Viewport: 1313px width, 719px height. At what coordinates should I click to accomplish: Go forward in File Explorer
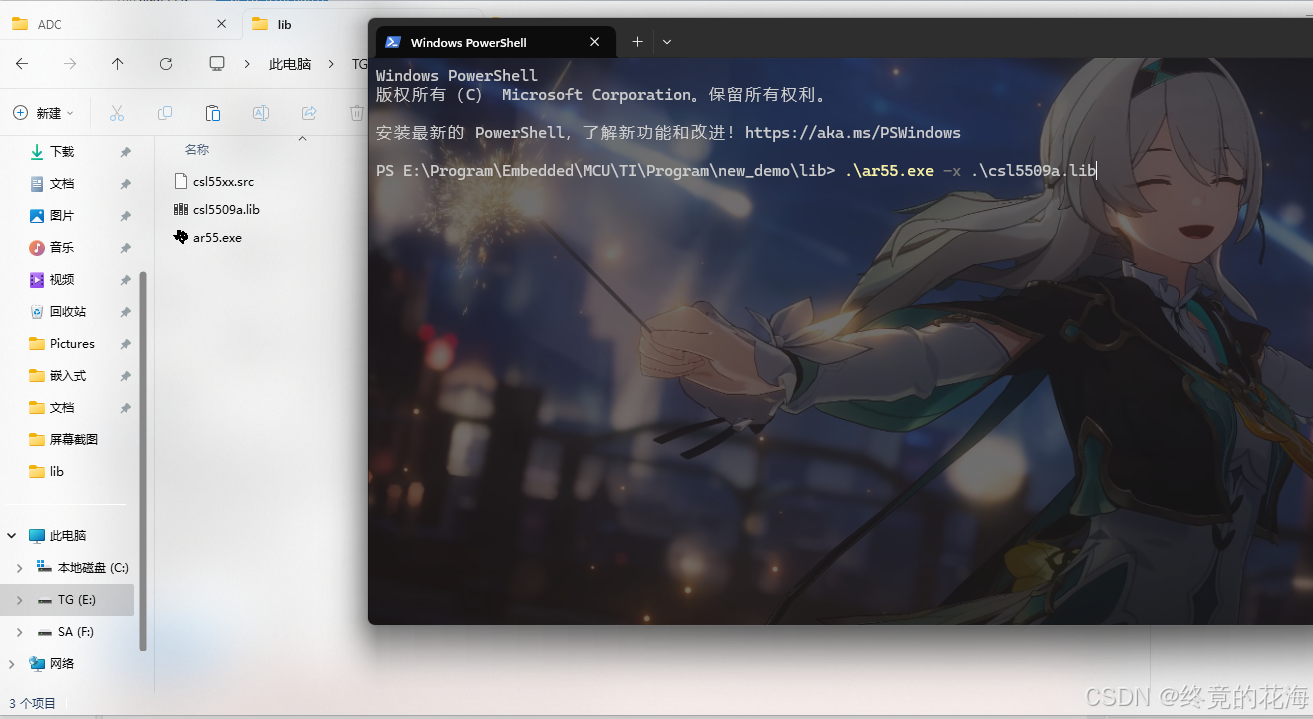(x=70, y=63)
